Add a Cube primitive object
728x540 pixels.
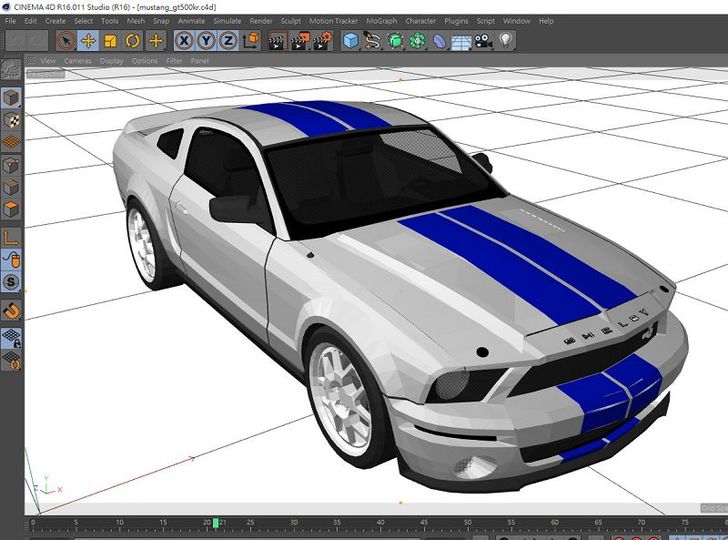point(351,41)
